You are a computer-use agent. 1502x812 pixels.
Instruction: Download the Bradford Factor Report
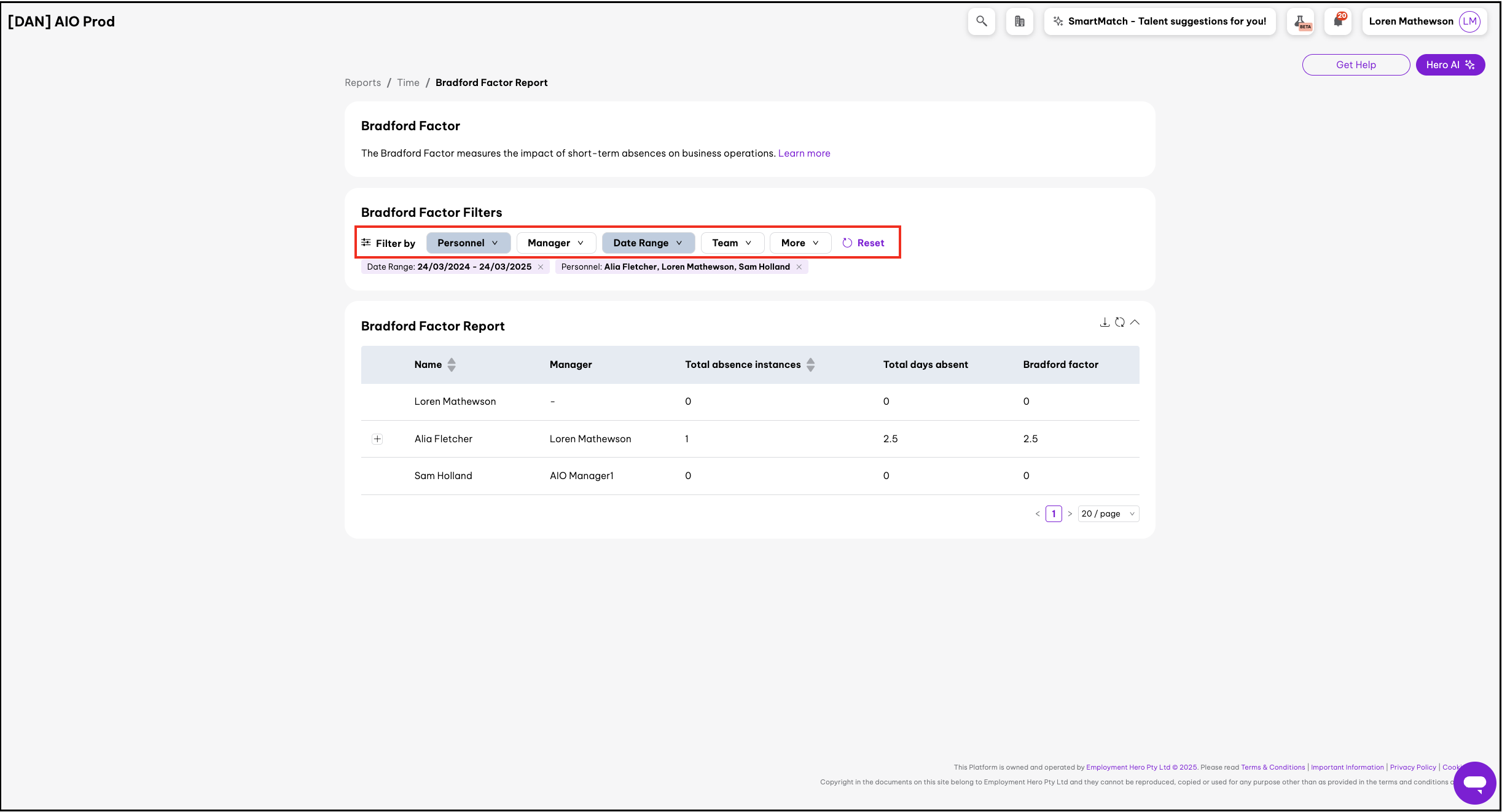[x=1104, y=322]
